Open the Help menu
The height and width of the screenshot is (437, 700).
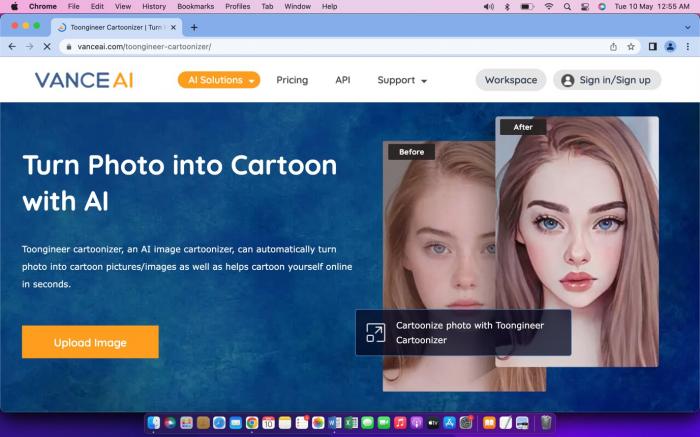click(x=329, y=6)
